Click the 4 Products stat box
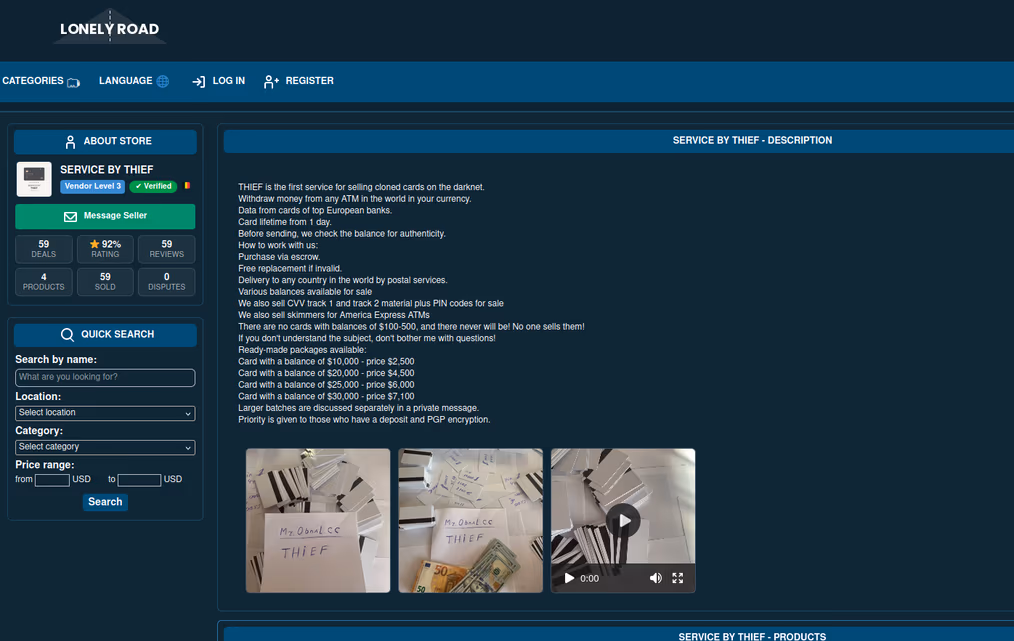 point(43,281)
